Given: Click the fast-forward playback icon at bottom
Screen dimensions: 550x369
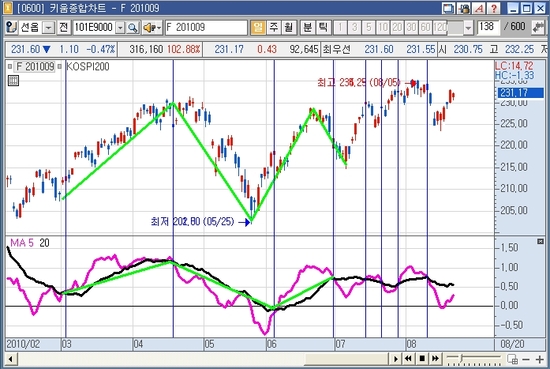Looking at the screenshot, I should (435, 358).
